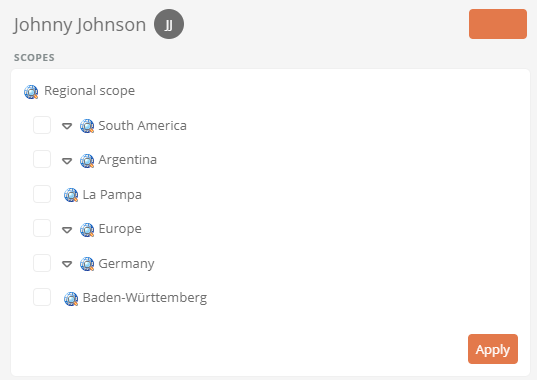Click the South America scope icon
The height and width of the screenshot is (380, 537).
pyautogui.click(x=87, y=126)
